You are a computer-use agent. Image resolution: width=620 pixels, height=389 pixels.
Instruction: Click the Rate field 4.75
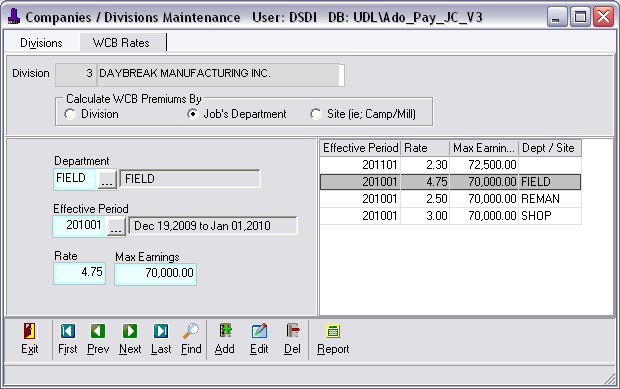pyautogui.click(x=79, y=273)
